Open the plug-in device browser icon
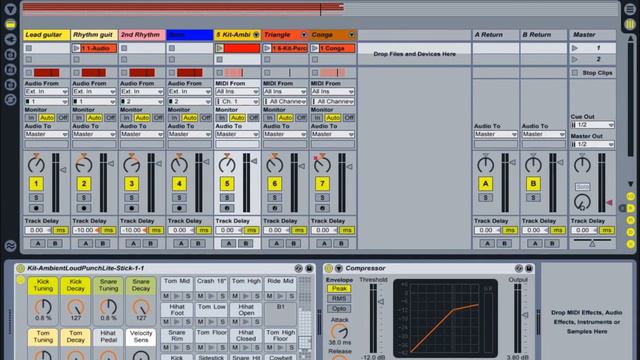This screenshot has width=640, height=360. [10, 39]
